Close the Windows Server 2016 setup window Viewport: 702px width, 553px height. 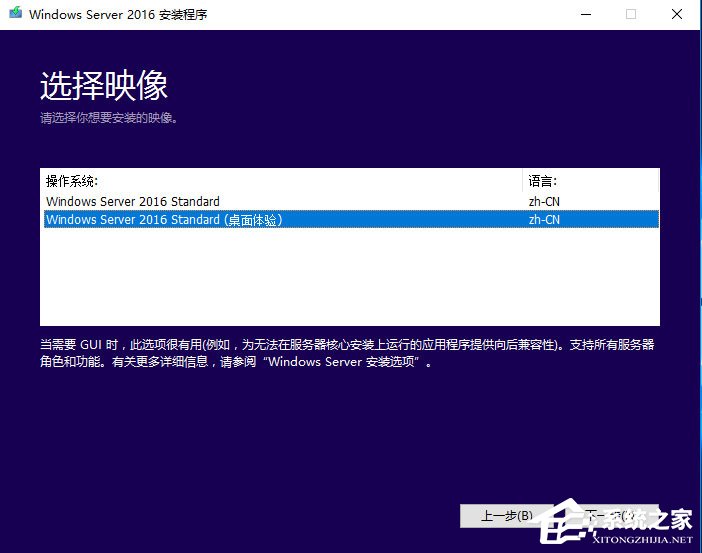[677, 15]
